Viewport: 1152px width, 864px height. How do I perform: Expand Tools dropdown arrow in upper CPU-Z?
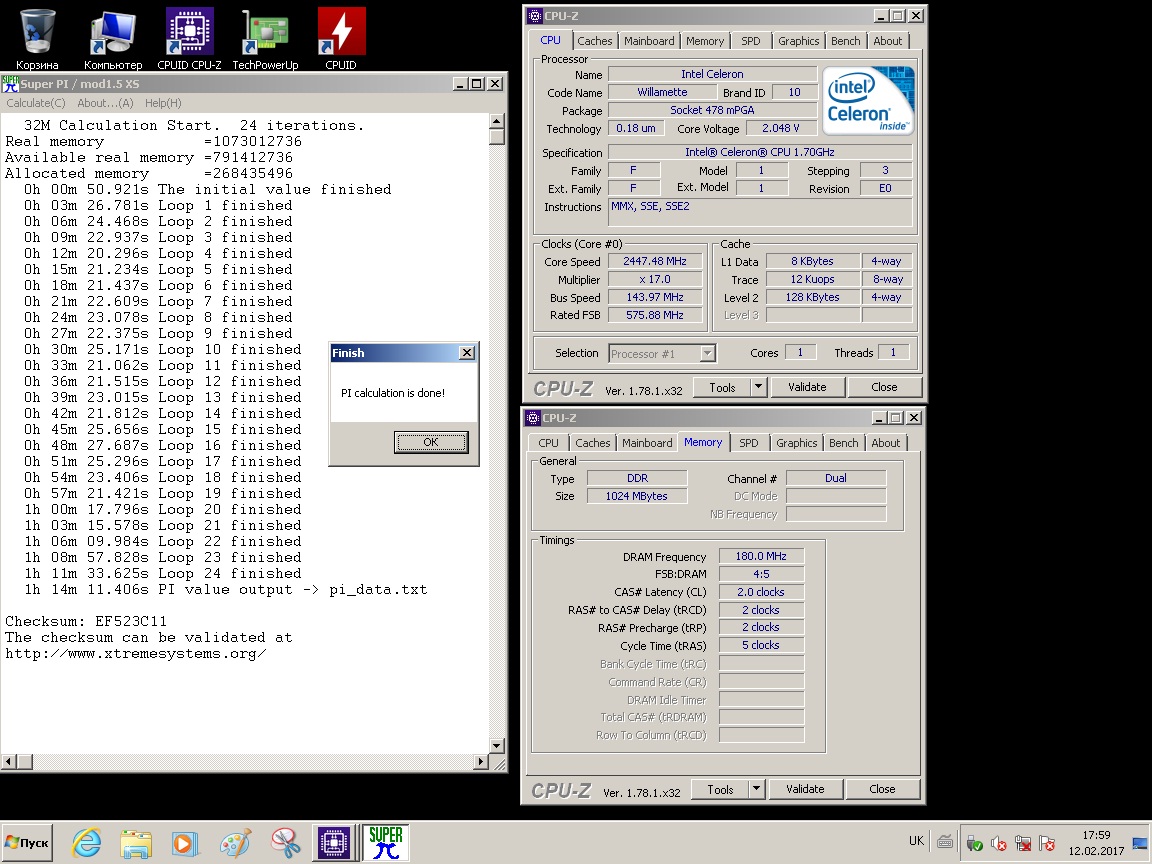pos(758,387)
